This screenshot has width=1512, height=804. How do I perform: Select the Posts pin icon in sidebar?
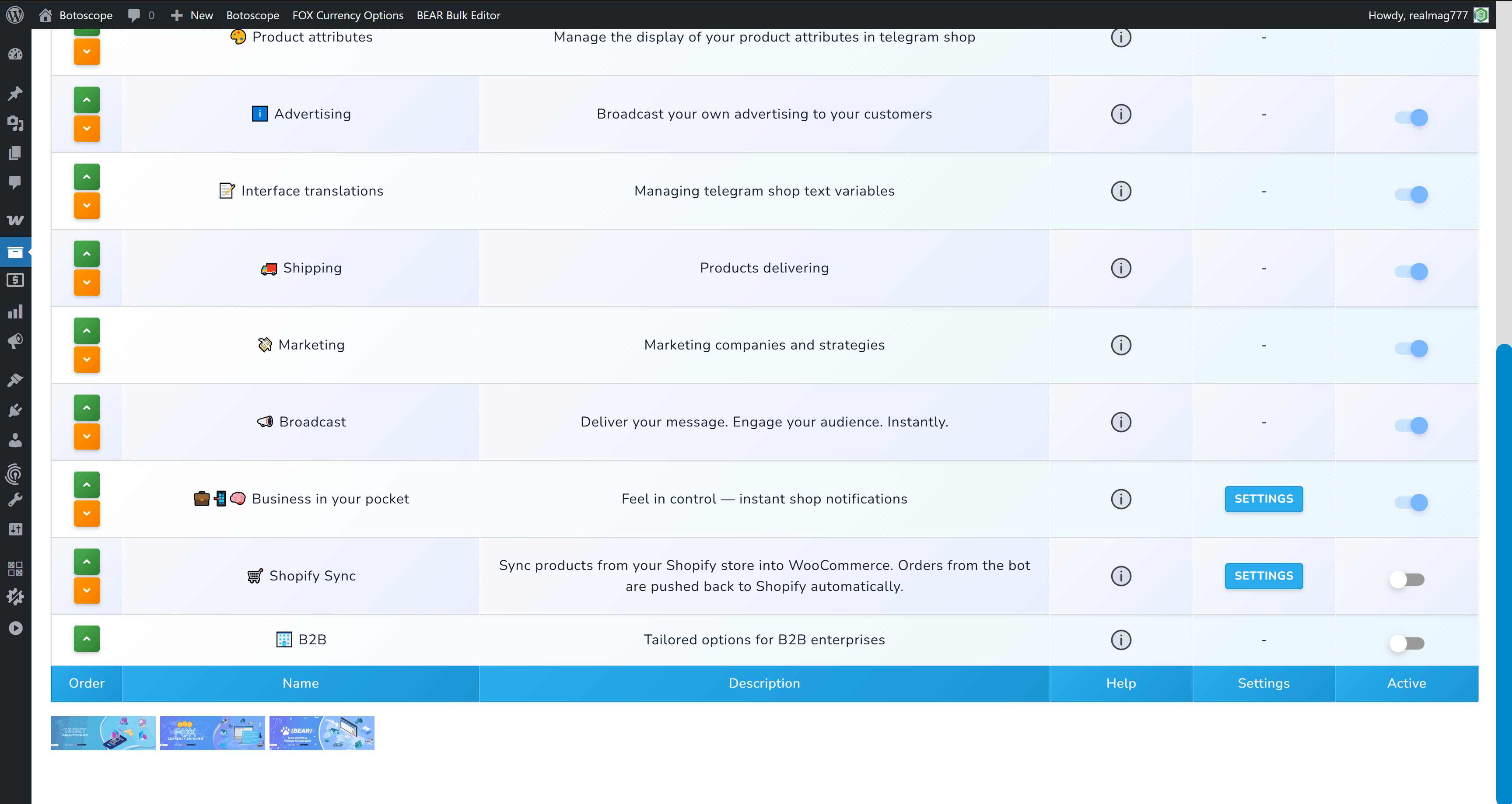16,93
